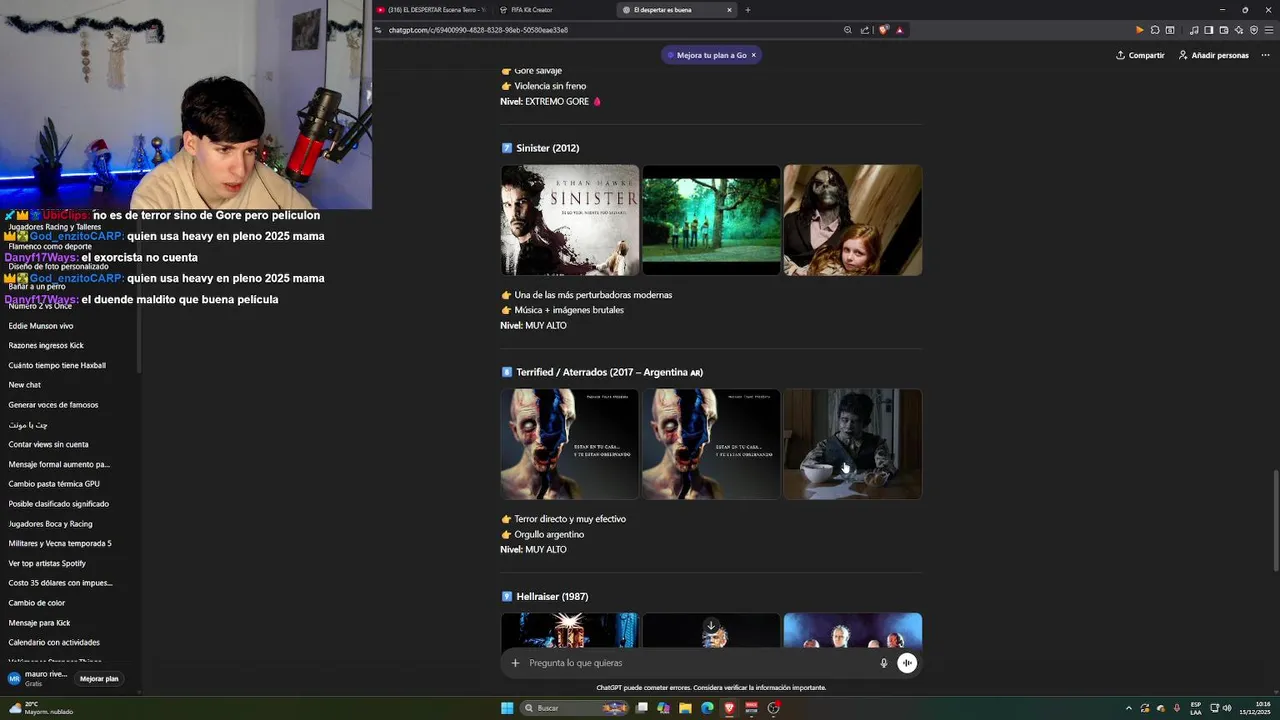Click the share page icon in address bar

point(865,30)
